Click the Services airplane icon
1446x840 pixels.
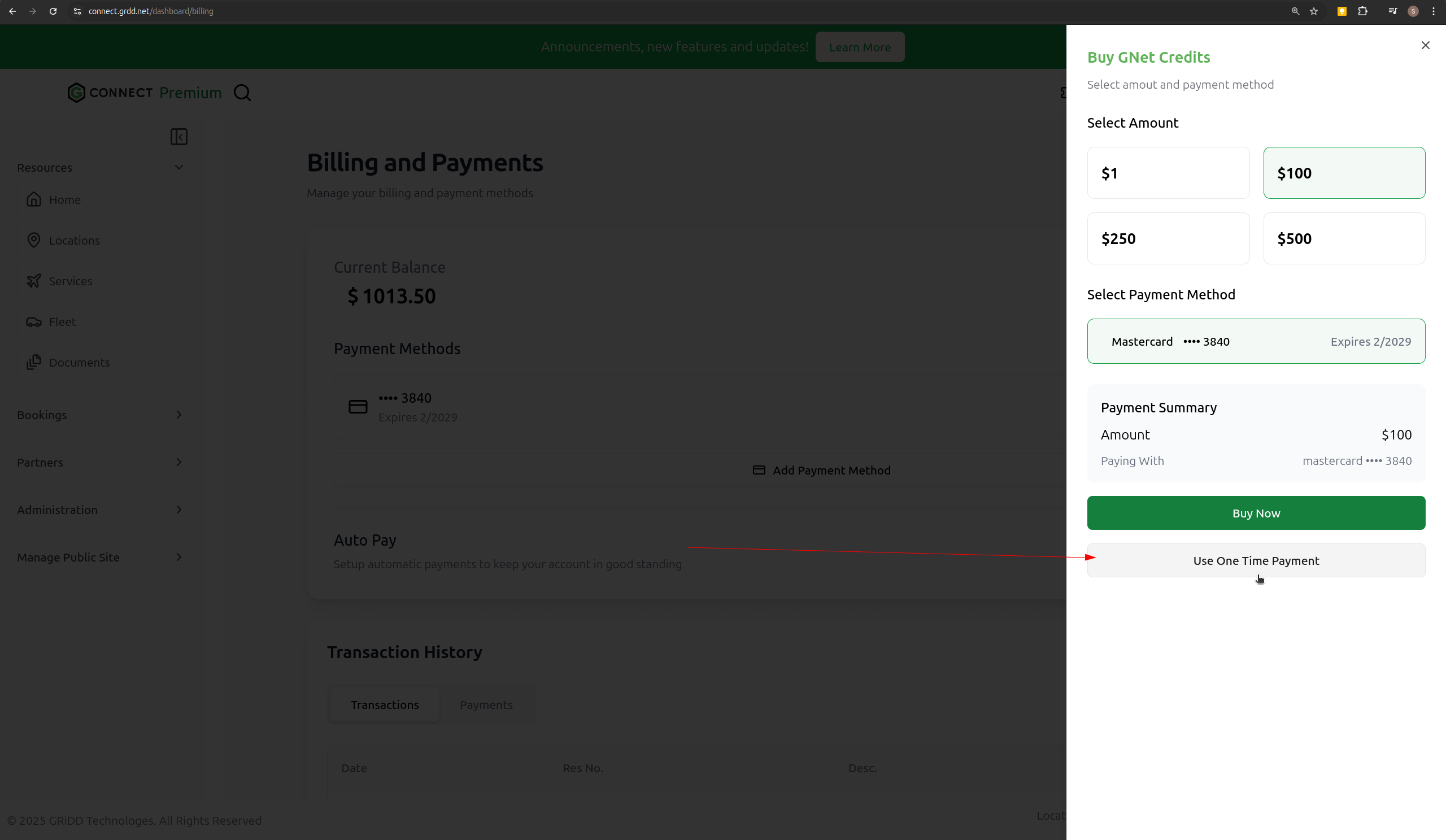[x=34, y=281]
